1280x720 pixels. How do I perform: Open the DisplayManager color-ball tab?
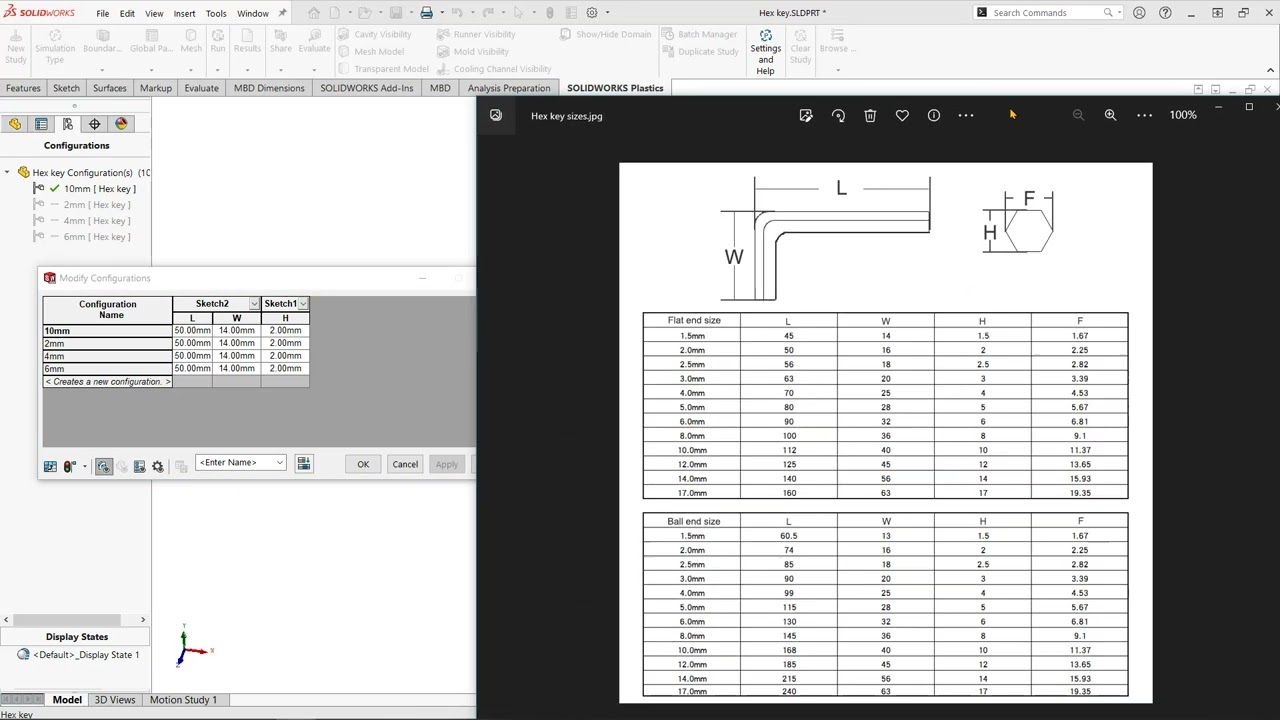[122, 124]
